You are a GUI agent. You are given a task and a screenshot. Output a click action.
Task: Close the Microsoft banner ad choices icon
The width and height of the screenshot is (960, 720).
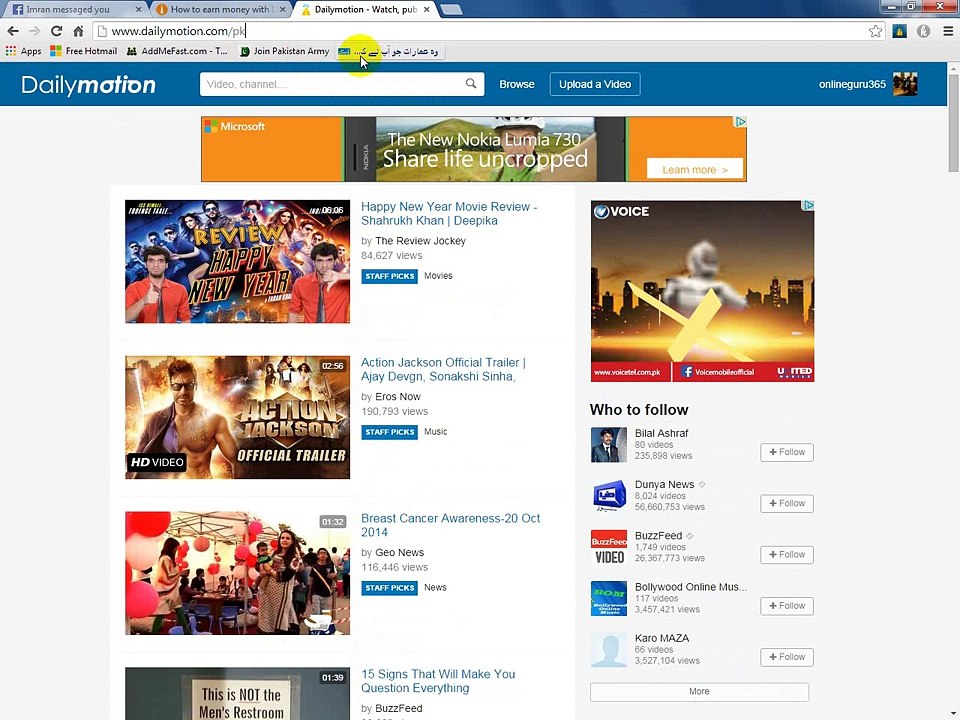click(740, 122)
